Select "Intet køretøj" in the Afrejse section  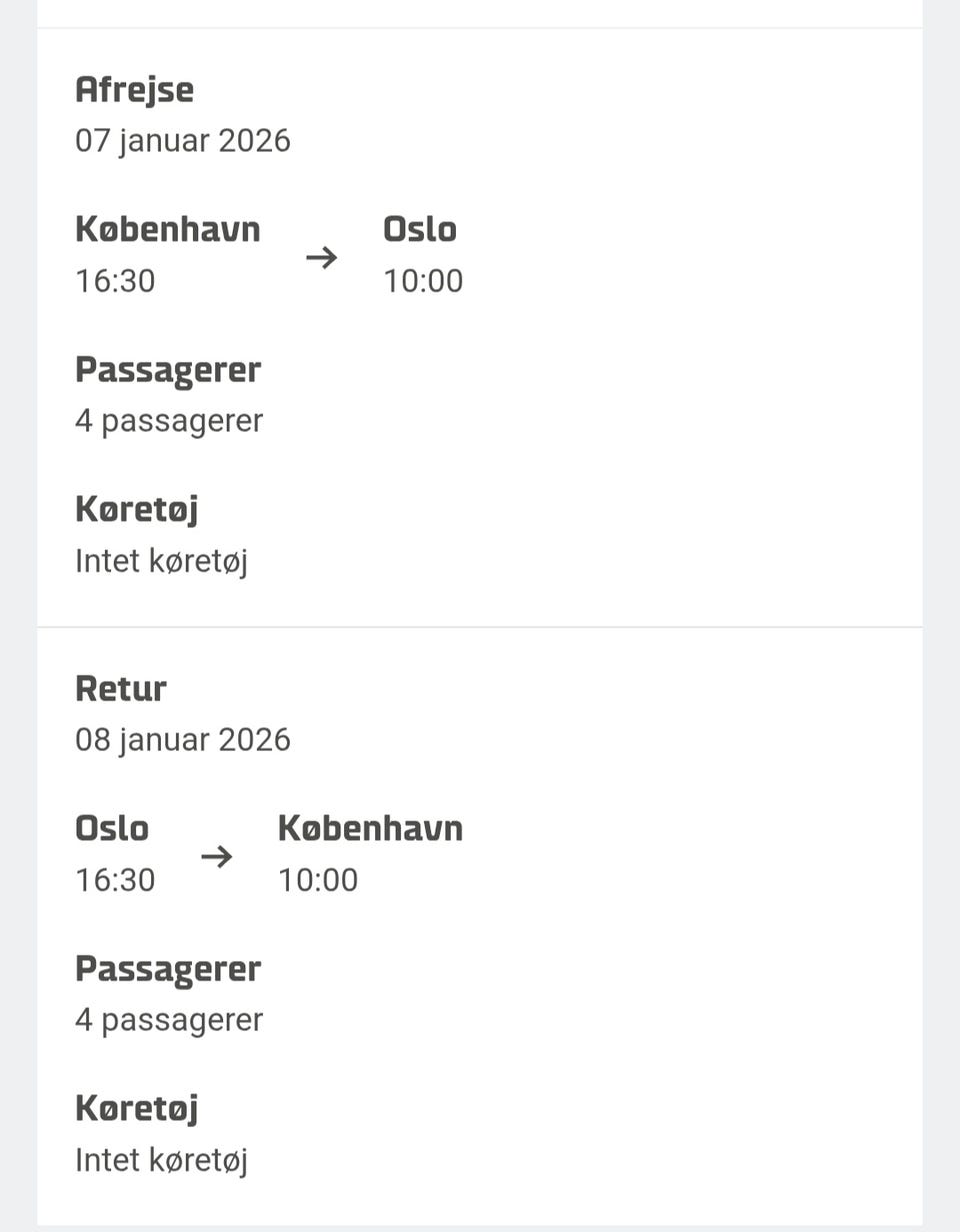[161, 561]
